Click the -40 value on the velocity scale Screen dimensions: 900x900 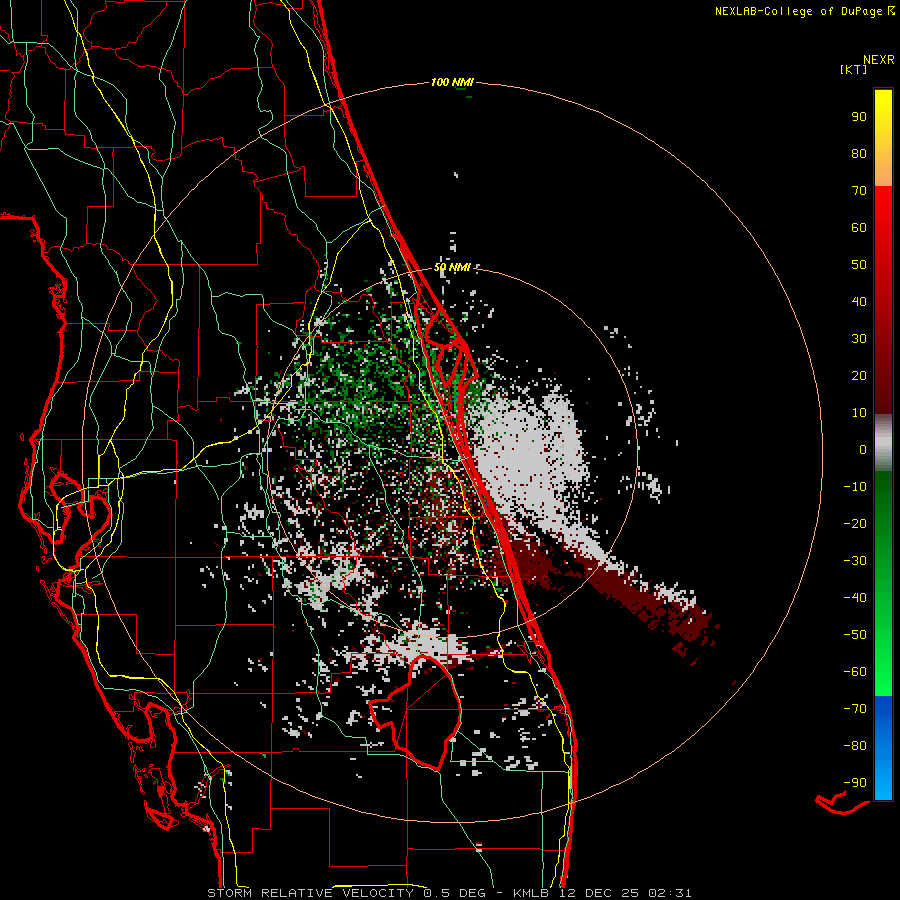click(x=855, y=598)
